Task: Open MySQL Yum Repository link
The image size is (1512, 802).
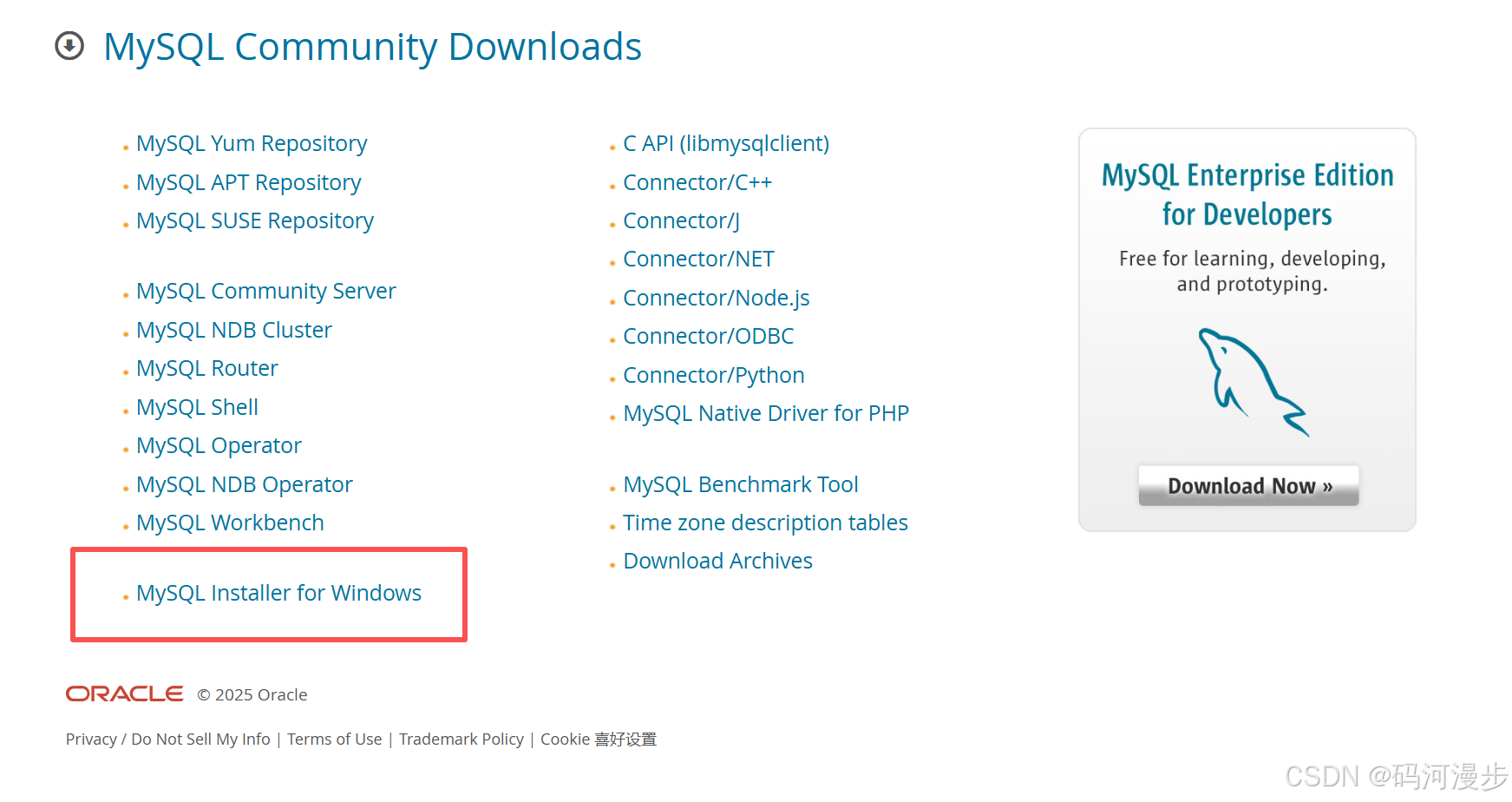Action: [252, 143]
